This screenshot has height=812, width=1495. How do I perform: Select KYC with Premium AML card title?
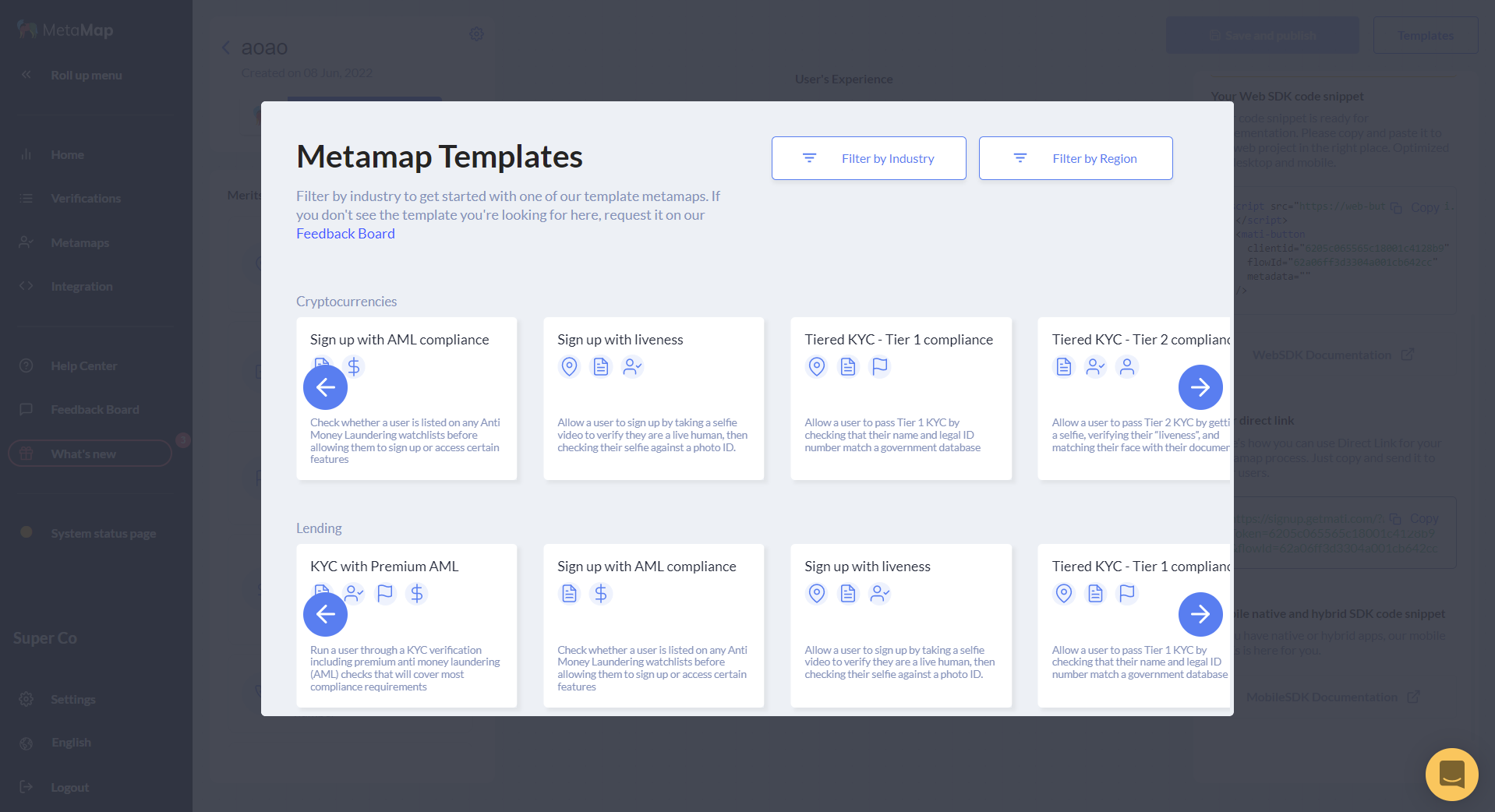click(384, 567)
